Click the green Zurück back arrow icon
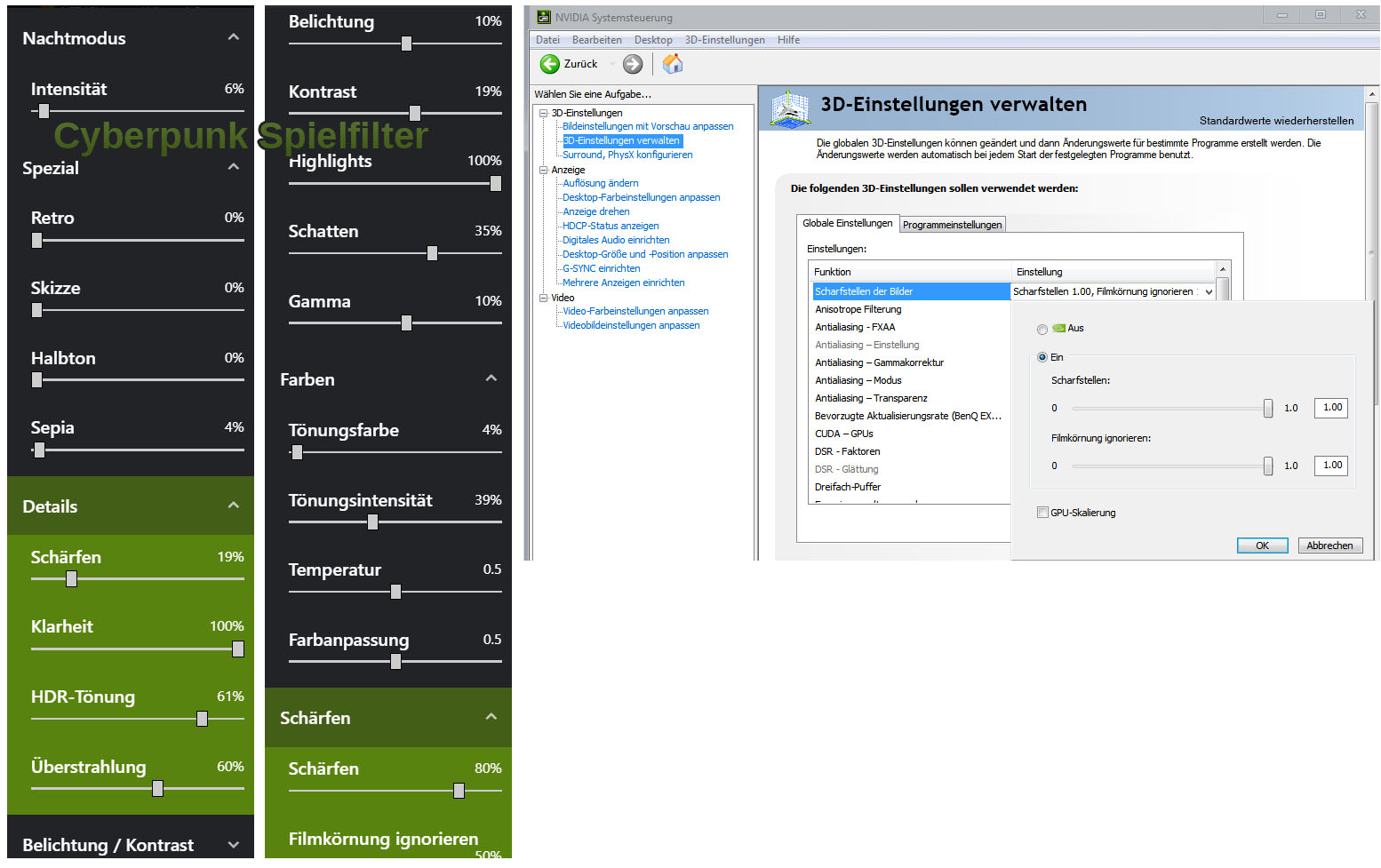 (550, 64)
